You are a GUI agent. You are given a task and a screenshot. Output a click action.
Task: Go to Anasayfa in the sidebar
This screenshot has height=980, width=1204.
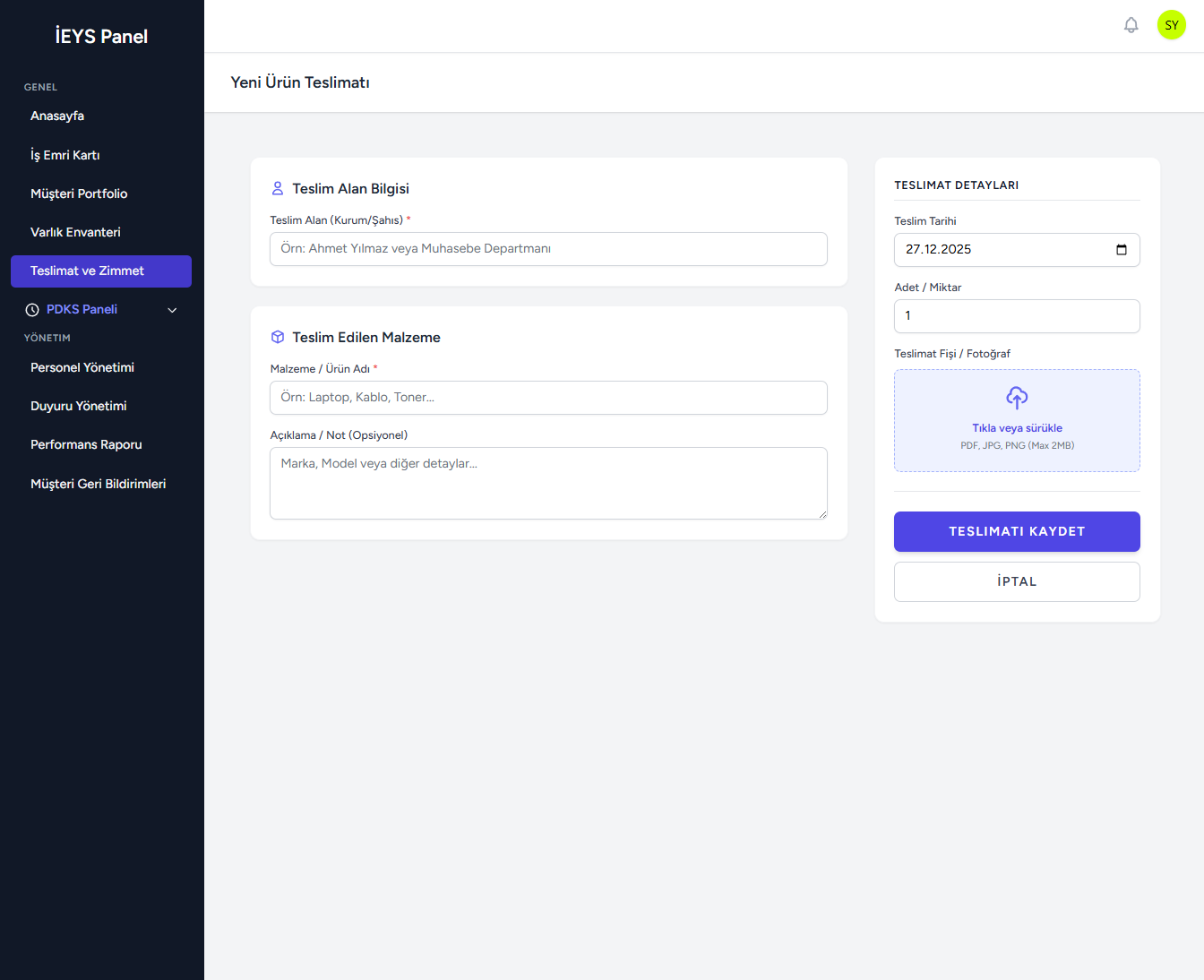57,116
